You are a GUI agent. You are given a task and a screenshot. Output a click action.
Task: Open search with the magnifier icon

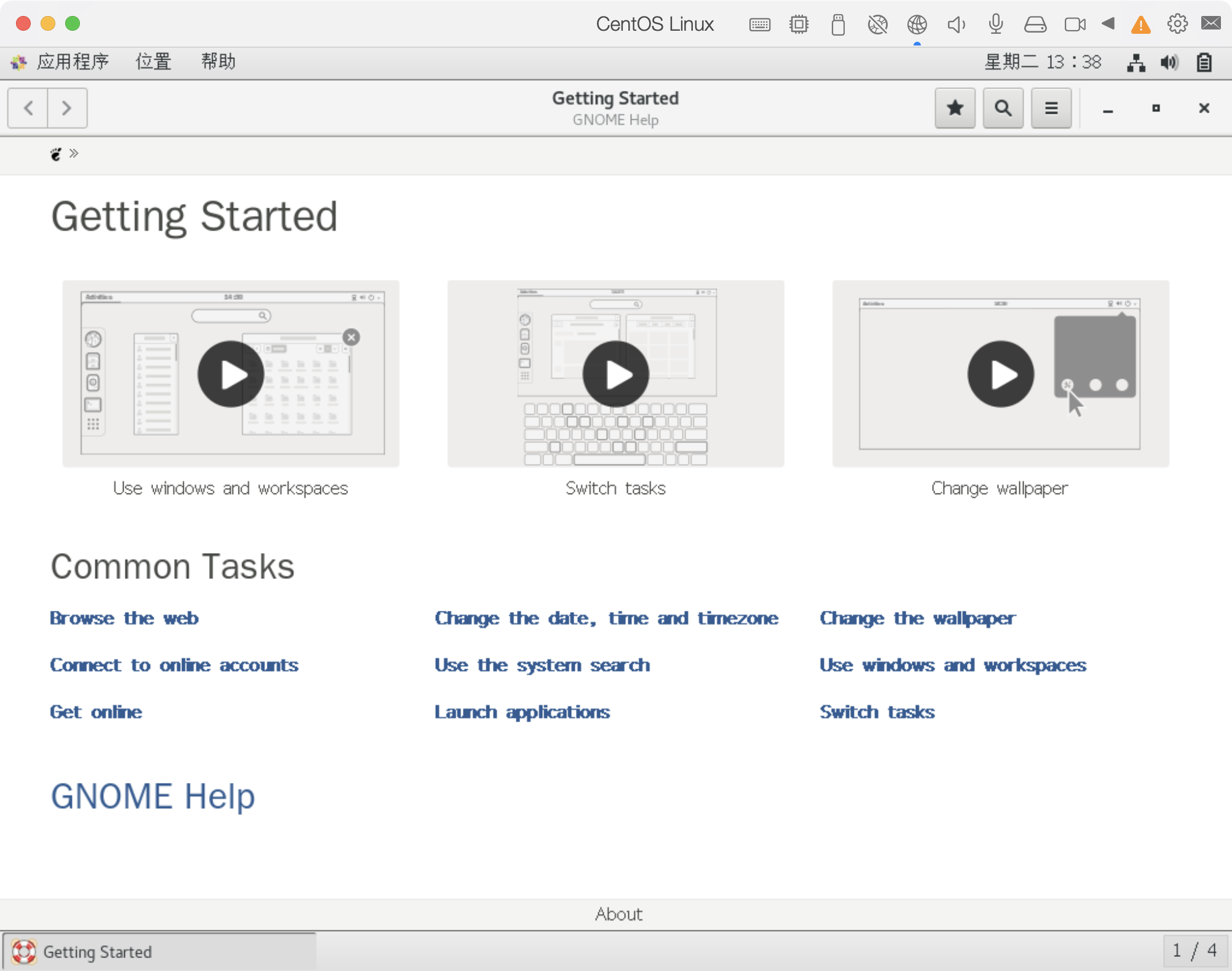click(1002, 108)
